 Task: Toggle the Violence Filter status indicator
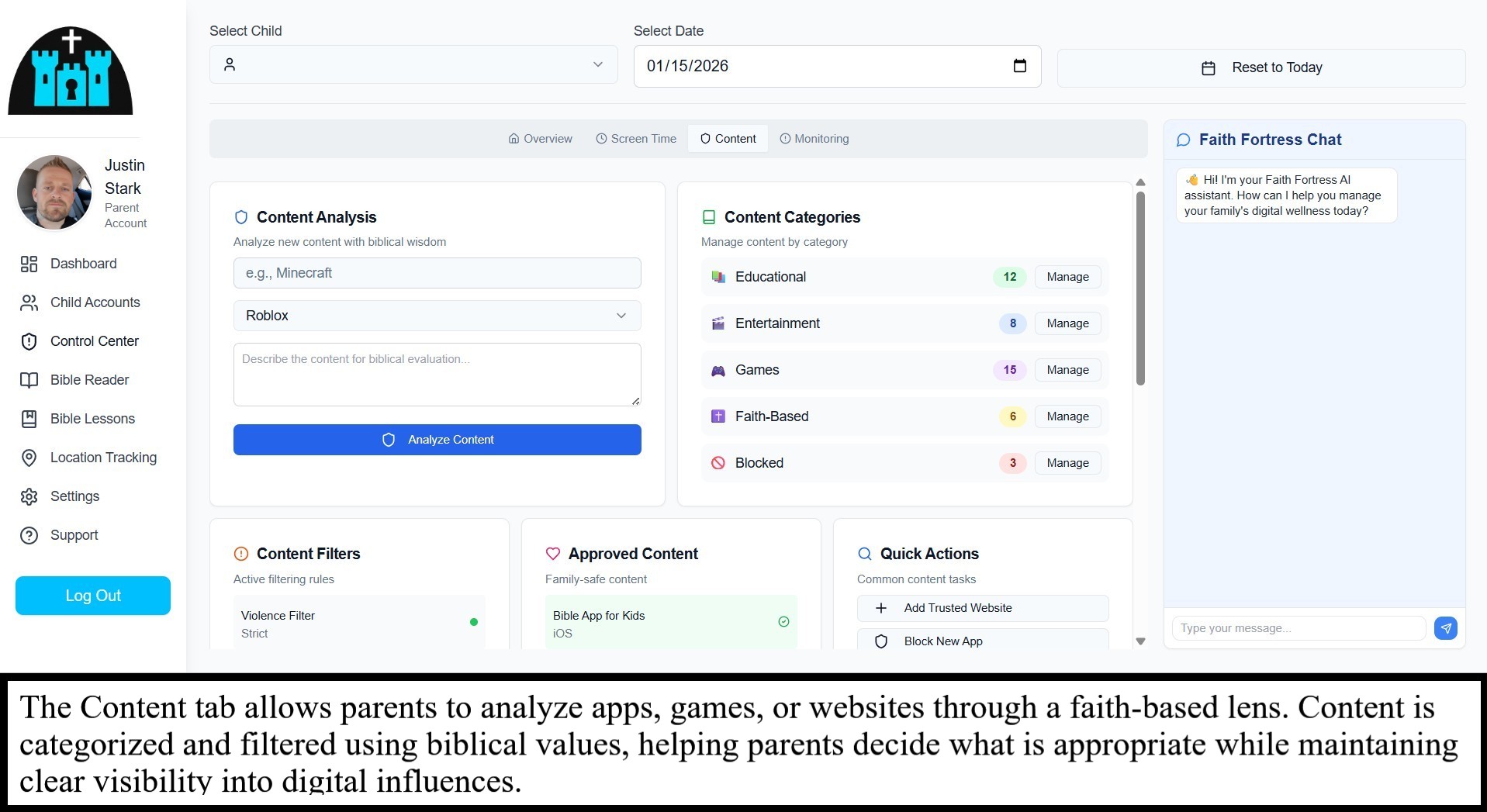[x=473, y=622]
